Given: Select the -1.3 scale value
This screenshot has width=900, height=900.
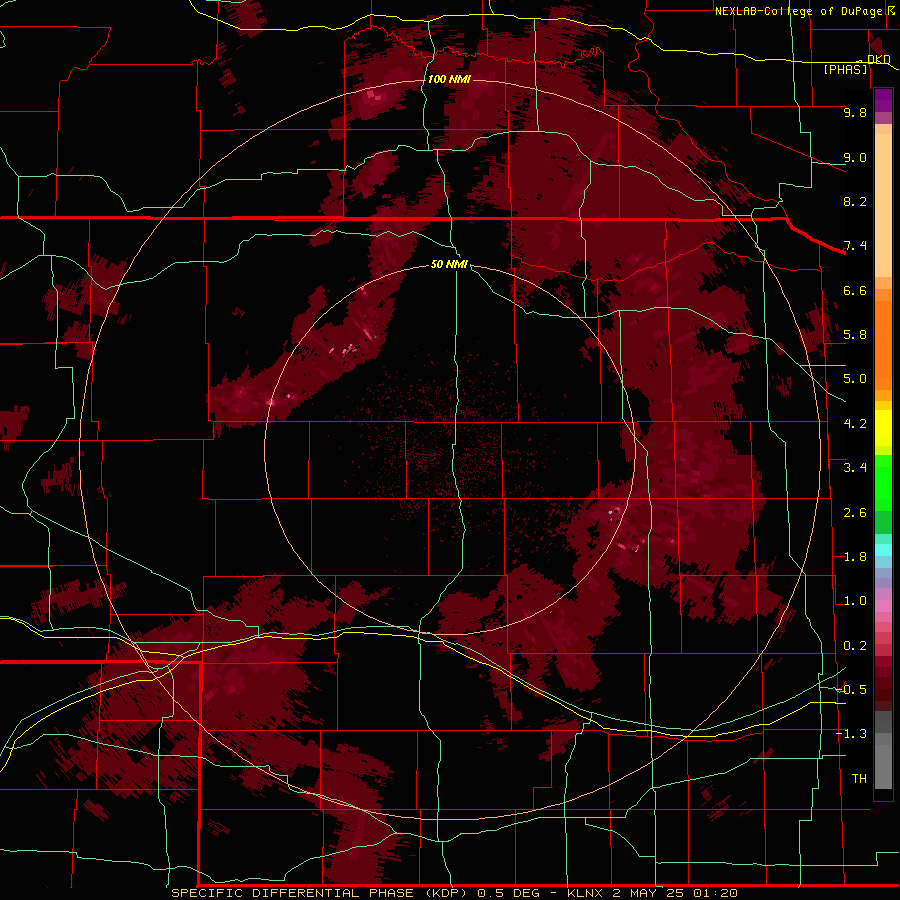Looking at the screenshot, I should (x=851, y=734).
